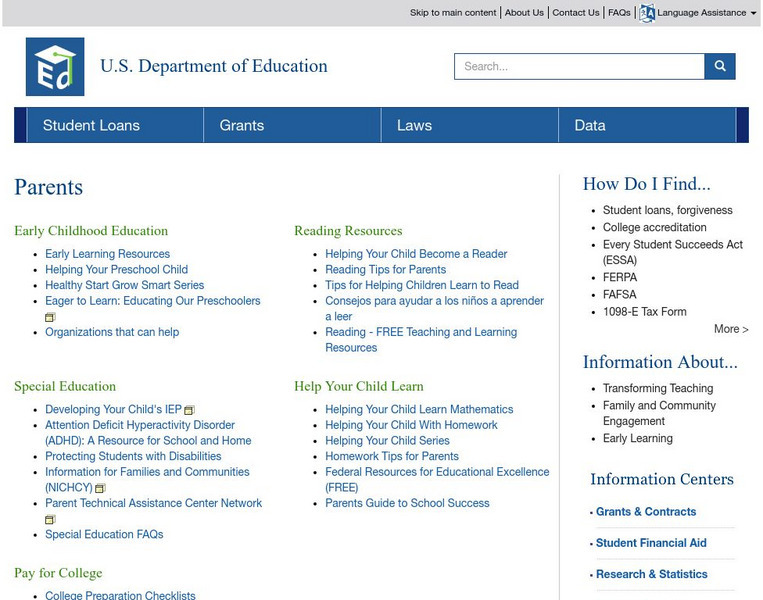
Task: Click College accreditation in sidebar
Action: point(654,227)
